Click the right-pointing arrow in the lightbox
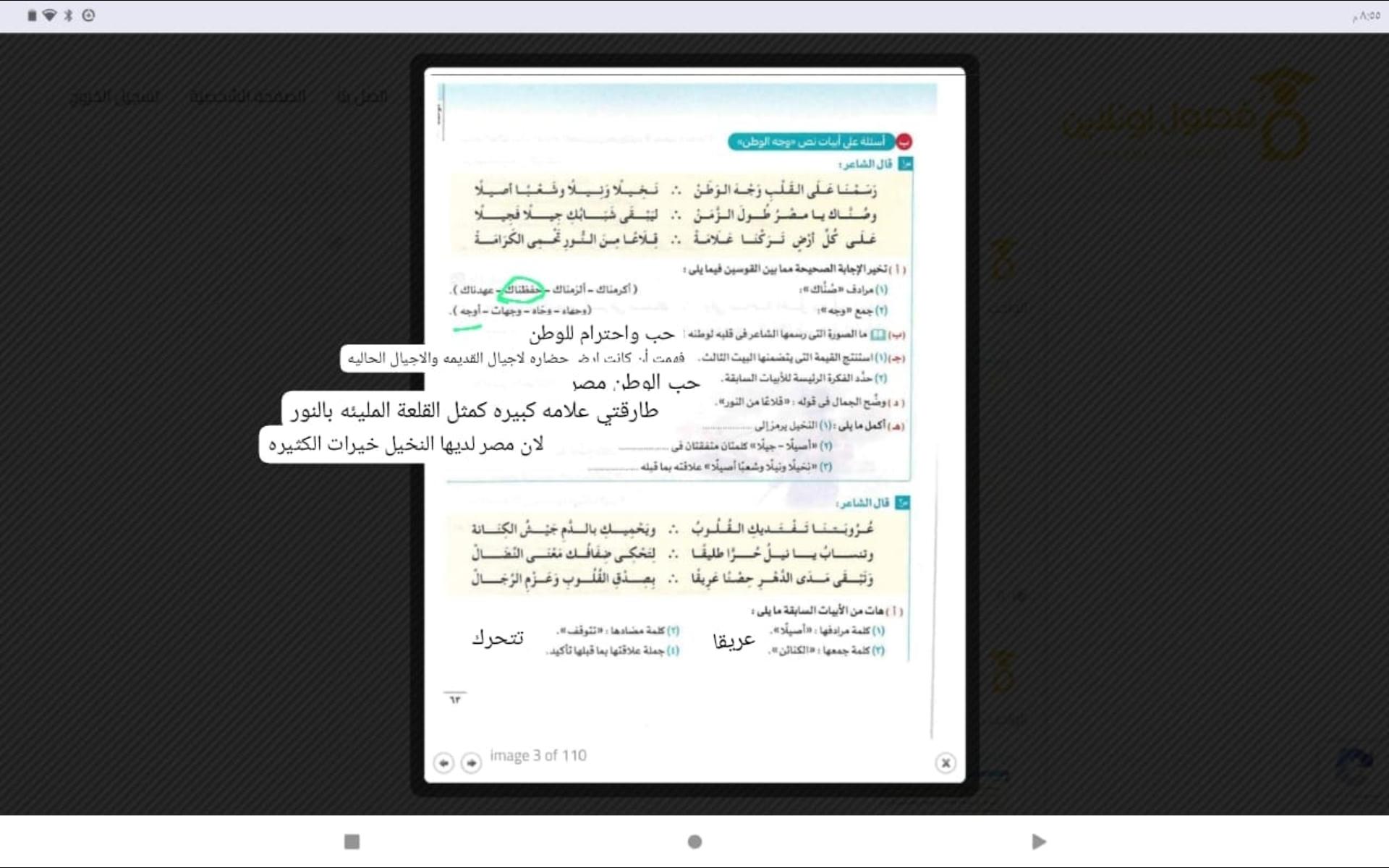The image size is (1389, 868). [x=471, y=762]
